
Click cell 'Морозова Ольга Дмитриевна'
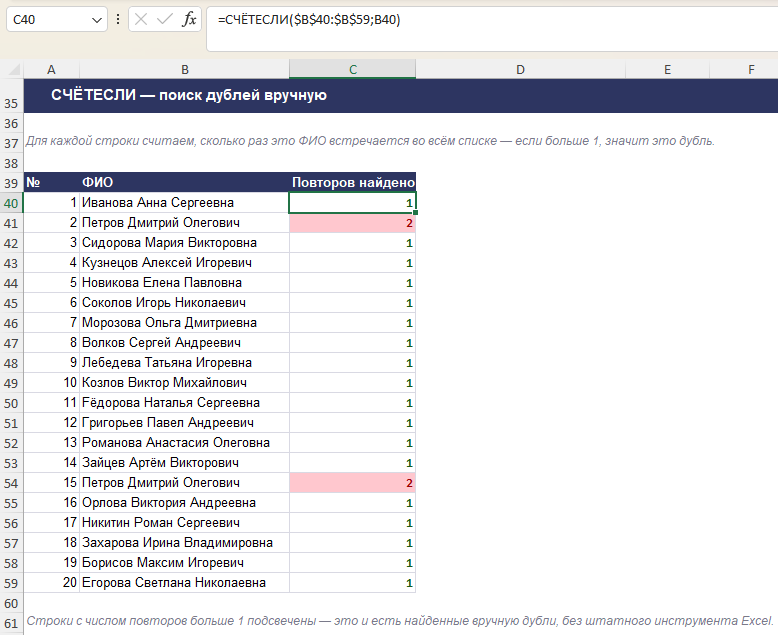(x=185, y=322)
